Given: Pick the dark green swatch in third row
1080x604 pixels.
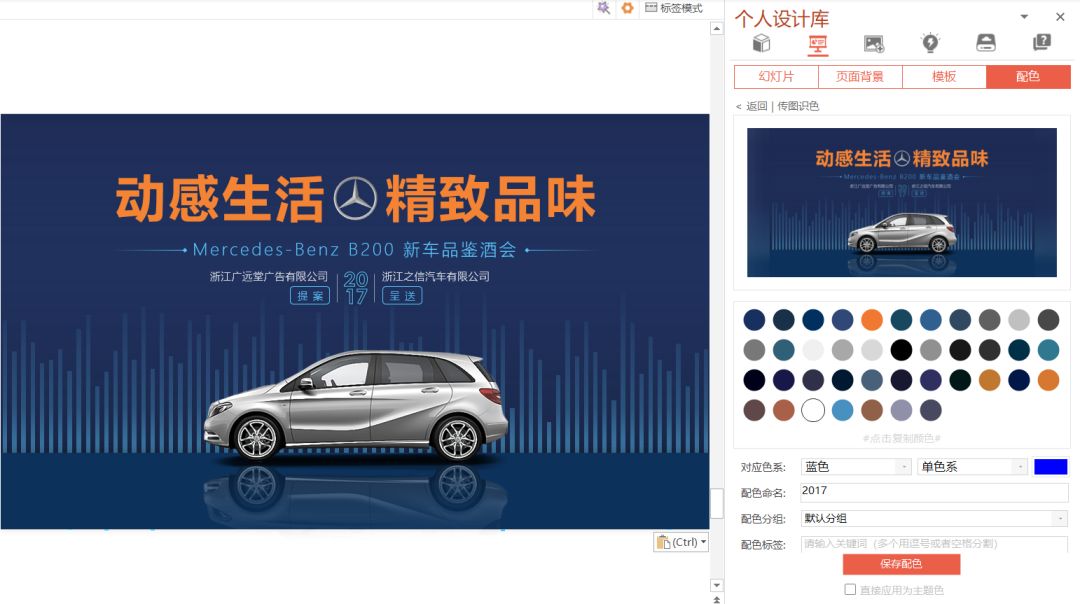Looking at the screenshot, I should click(959, 380).
